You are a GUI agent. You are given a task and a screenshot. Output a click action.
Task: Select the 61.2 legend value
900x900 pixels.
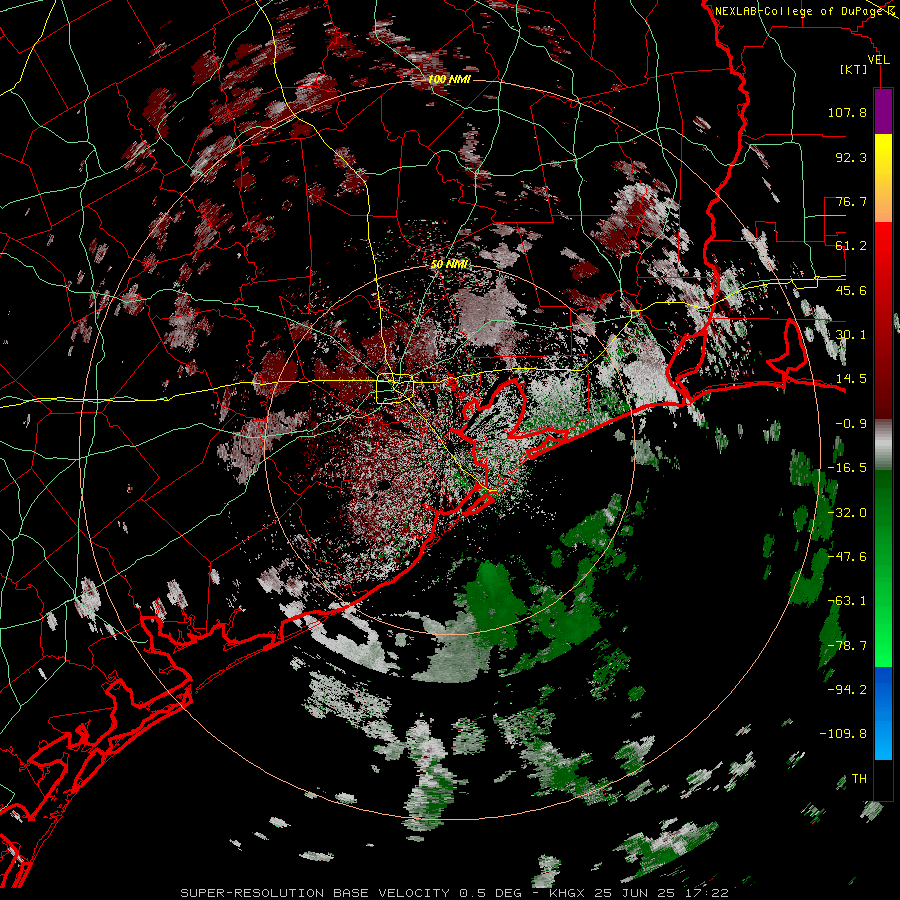point(851,246)
